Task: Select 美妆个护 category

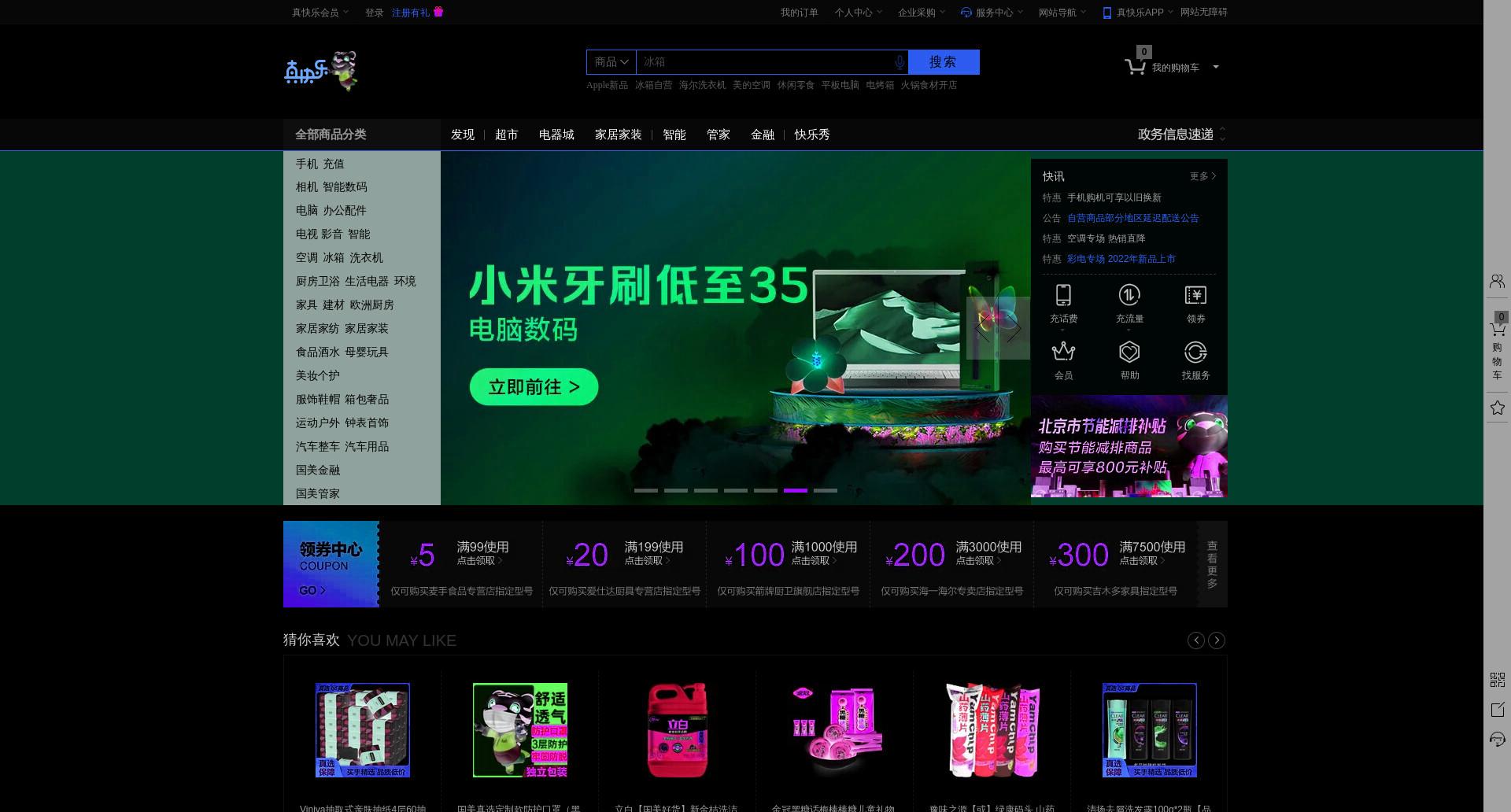Action: tap(318, 375)
